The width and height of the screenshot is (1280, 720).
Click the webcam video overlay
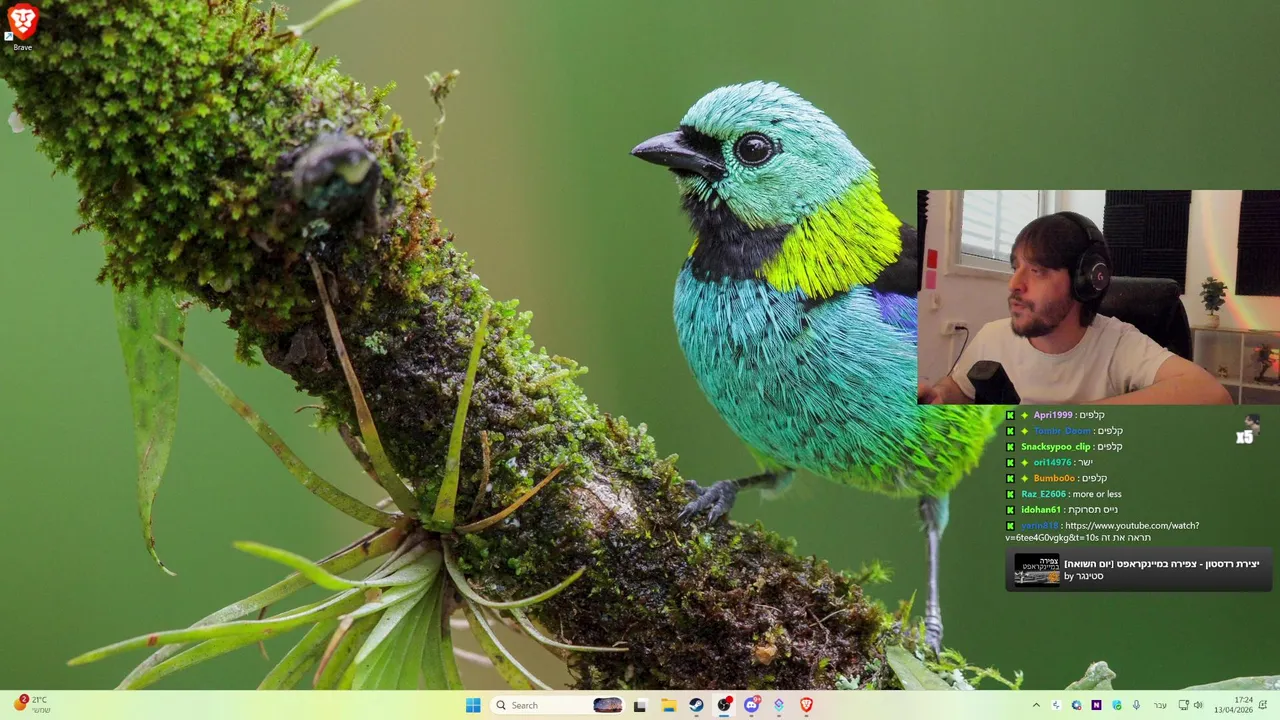pyautogui.click(x=1098, y=297)
